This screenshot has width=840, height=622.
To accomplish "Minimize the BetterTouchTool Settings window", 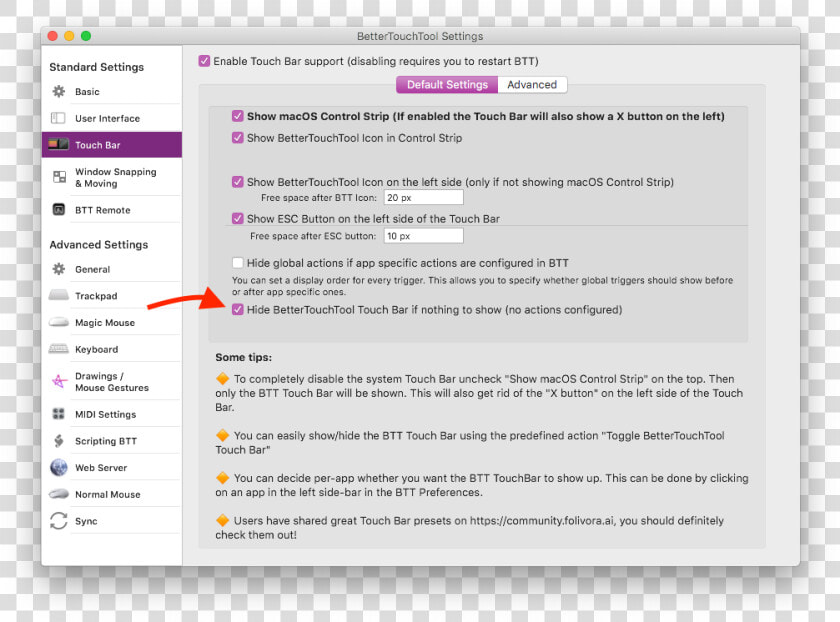I will (69, 36).
